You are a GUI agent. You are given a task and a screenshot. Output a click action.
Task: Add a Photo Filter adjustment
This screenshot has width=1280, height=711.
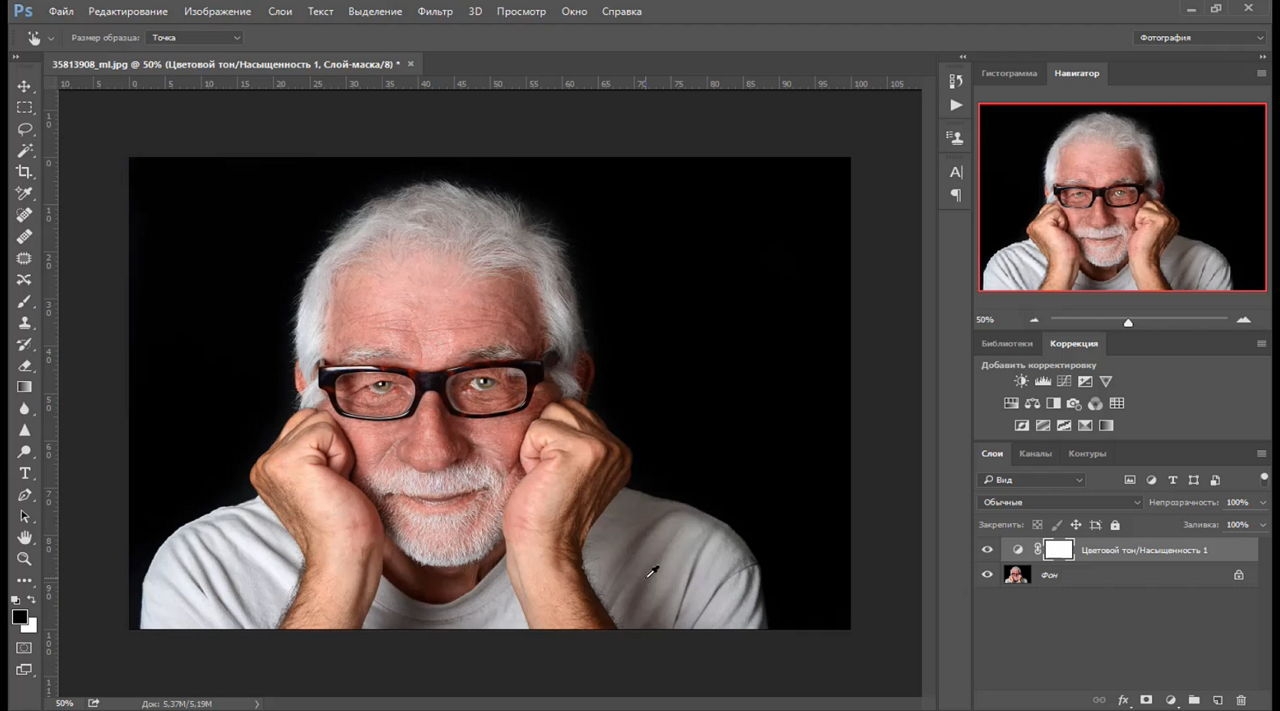tap(1074, 403)
